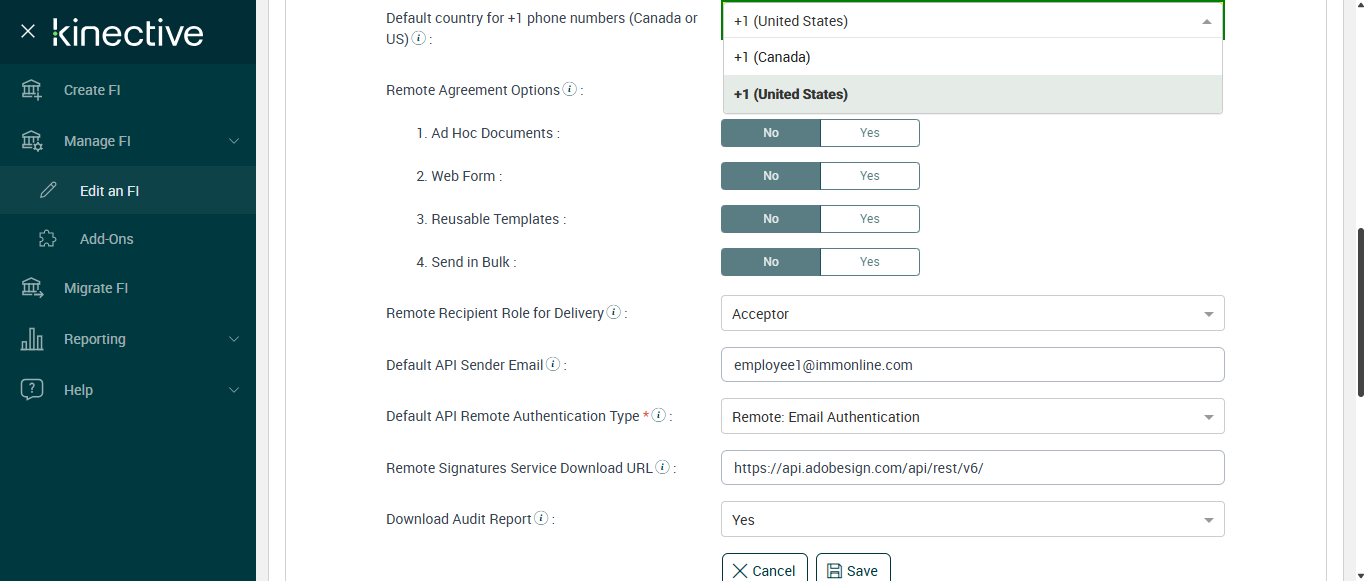Click the Create FI bank icon
This screenshot has height=581, width=1366.
[32, 90]
